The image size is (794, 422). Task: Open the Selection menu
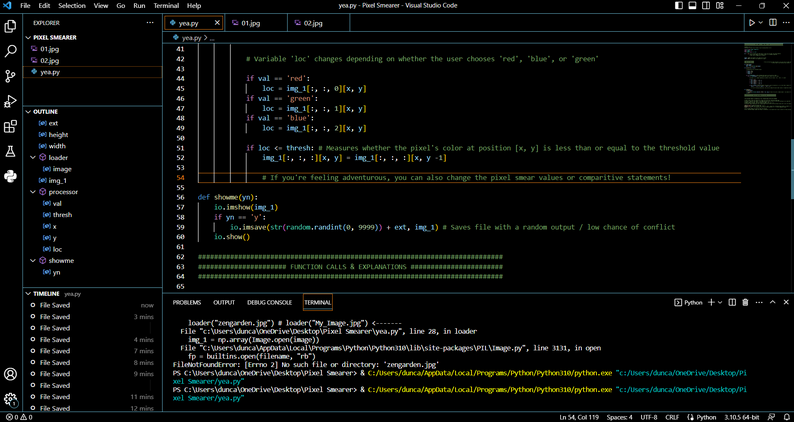tap(72, 6)
